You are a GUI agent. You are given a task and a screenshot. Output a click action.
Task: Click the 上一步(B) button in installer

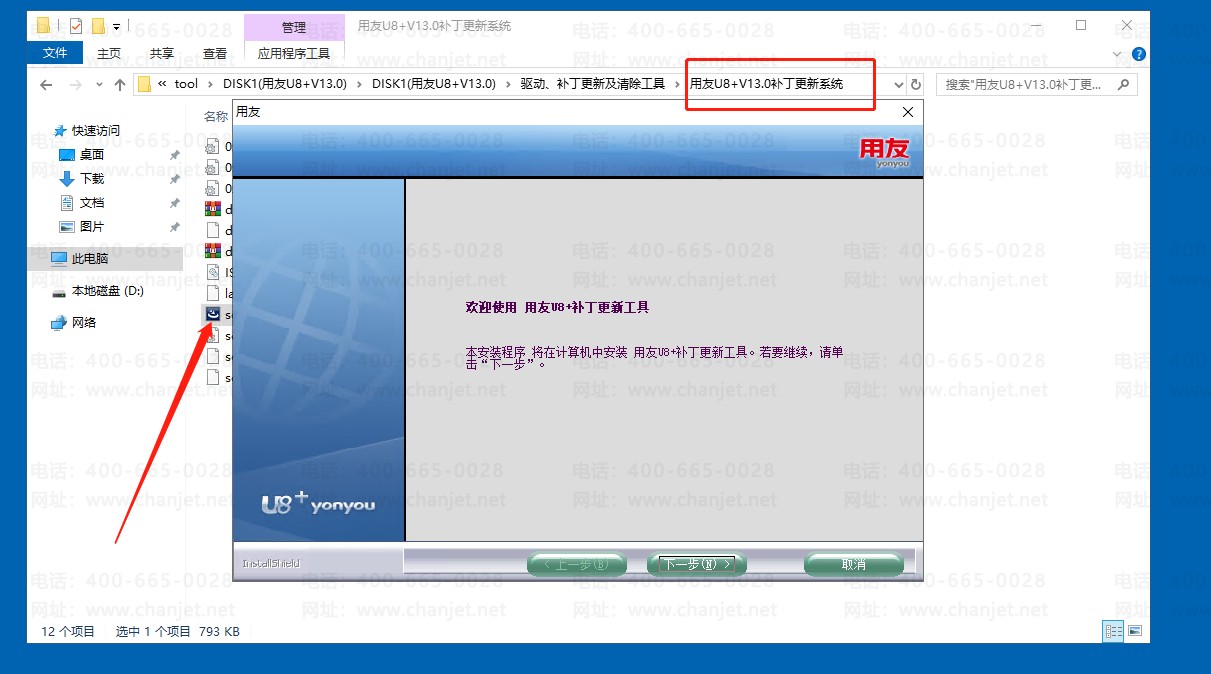[576, 565]
